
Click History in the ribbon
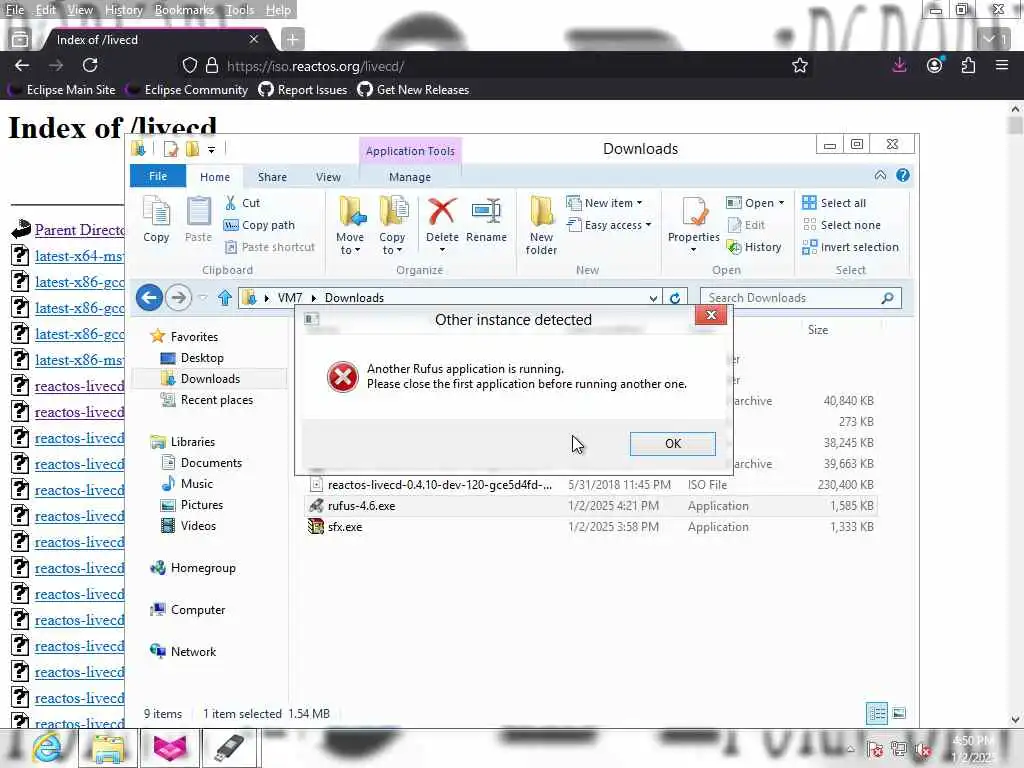click(754, 247)
